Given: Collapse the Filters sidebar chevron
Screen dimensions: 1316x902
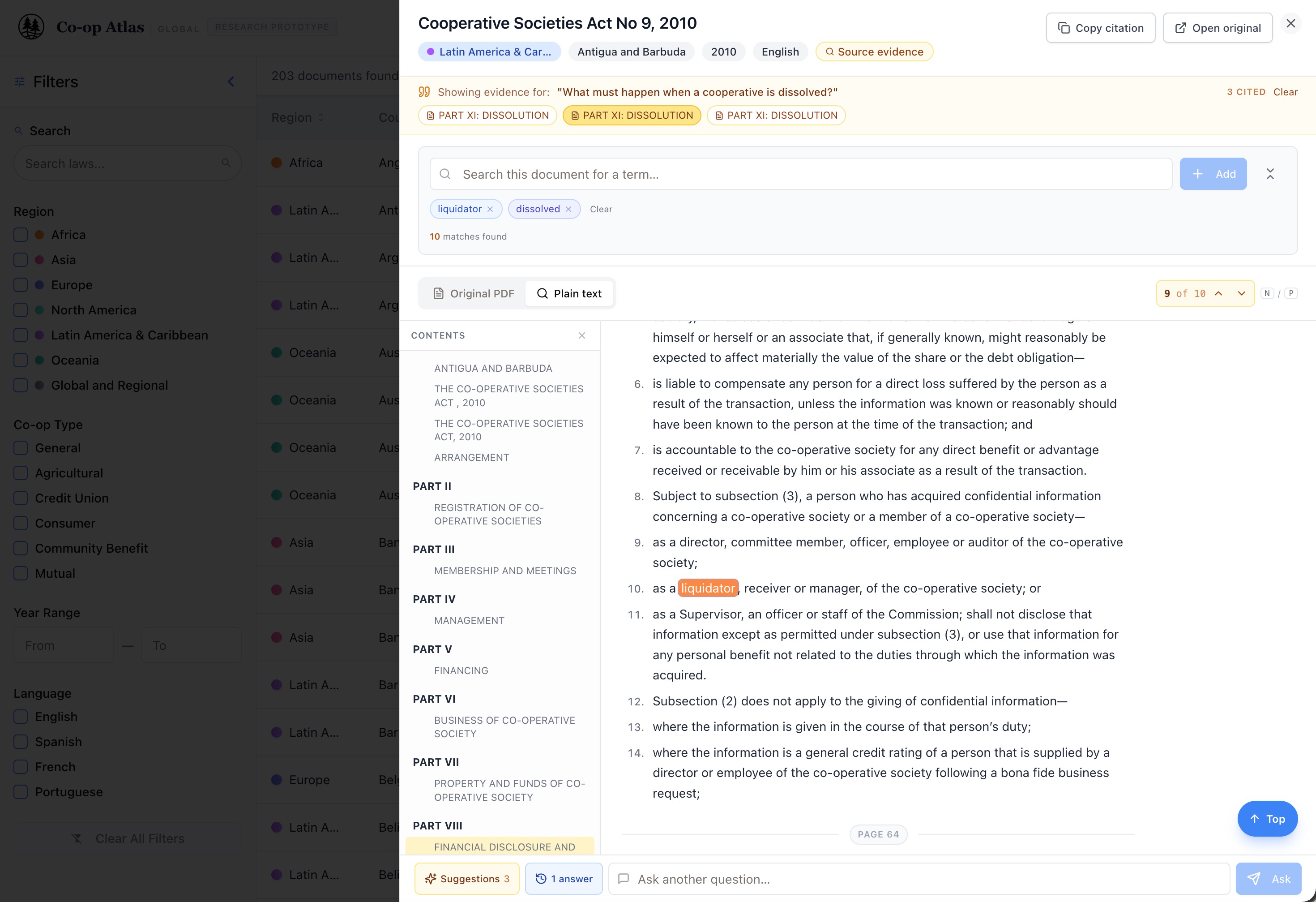Looking at the screenshot, I should coord(231,82).
